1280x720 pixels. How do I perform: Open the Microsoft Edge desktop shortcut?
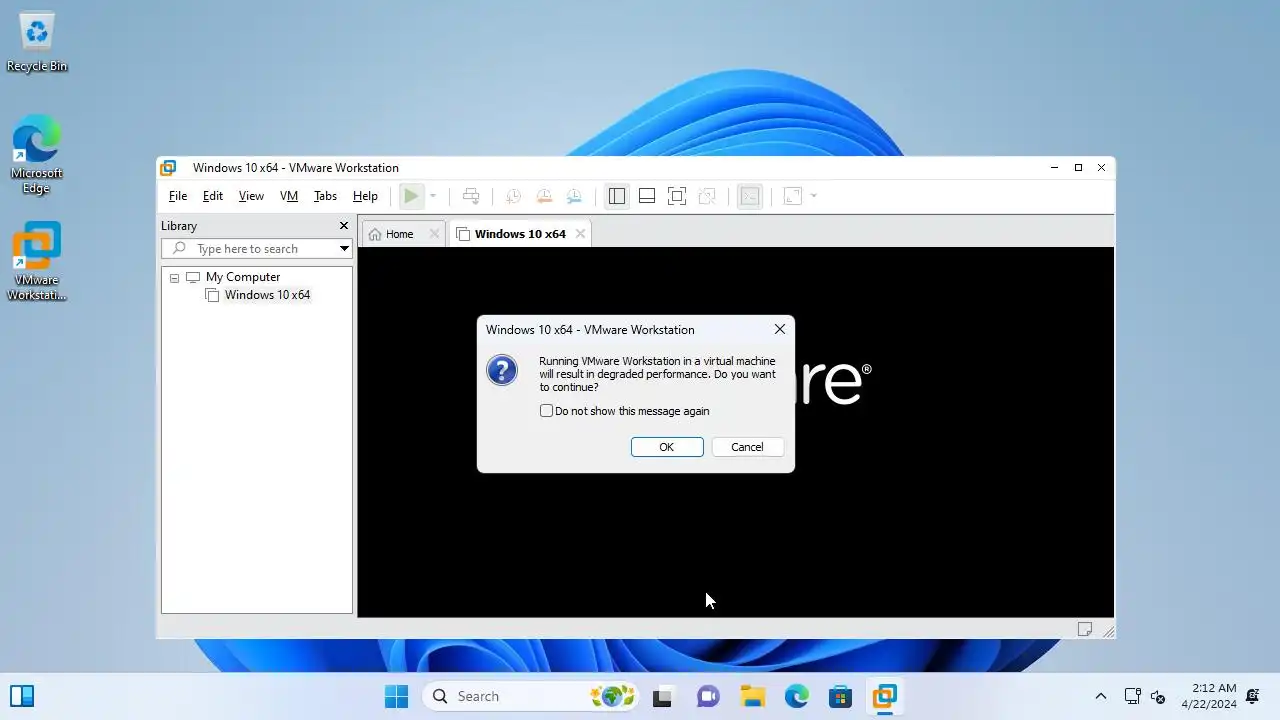[37, 155]
